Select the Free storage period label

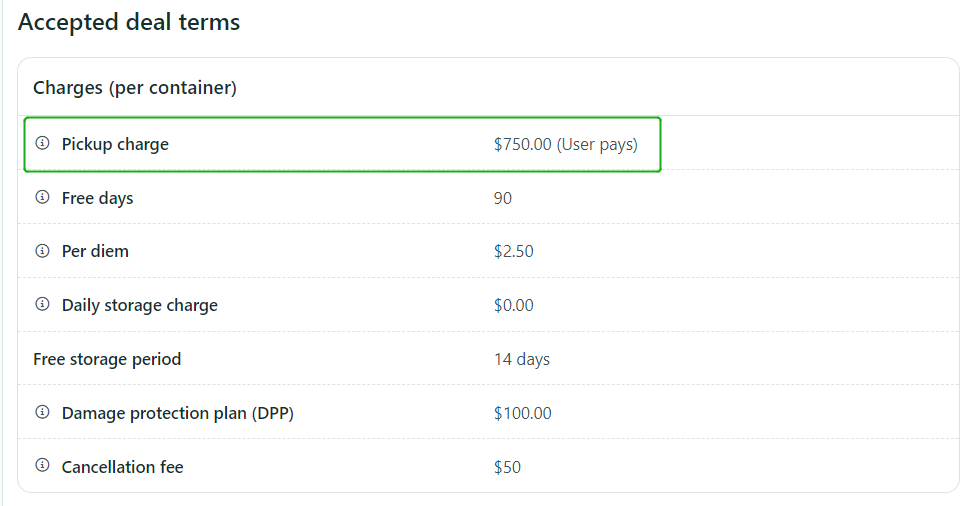coord(107,359)
